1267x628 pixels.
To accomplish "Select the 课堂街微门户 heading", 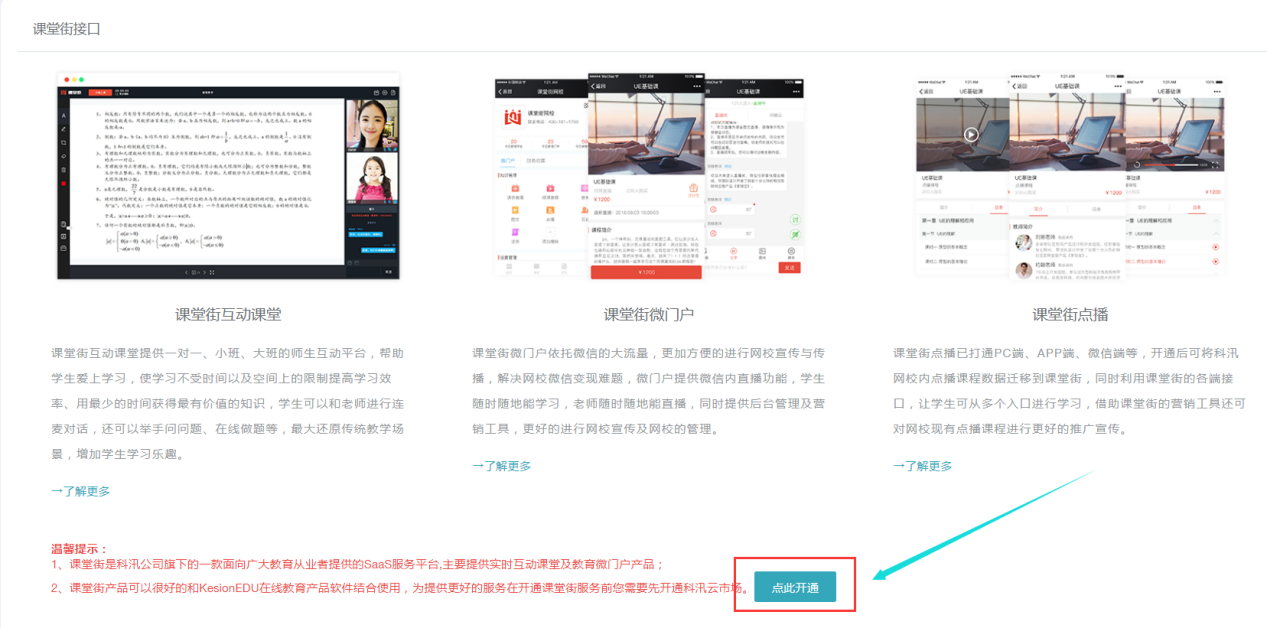I will coord(648,314).
